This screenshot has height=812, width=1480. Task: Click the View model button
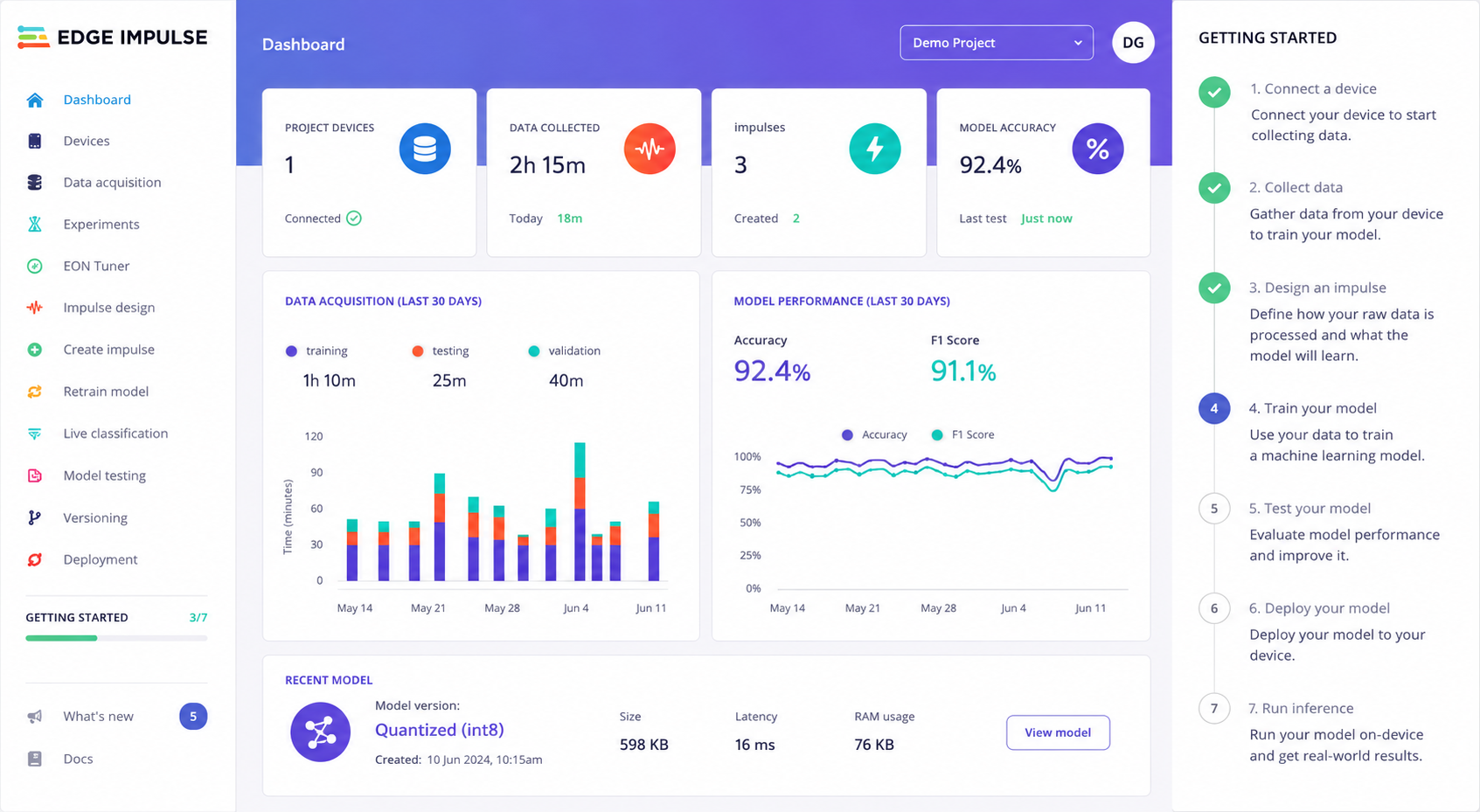click(x=1058, y=732)
